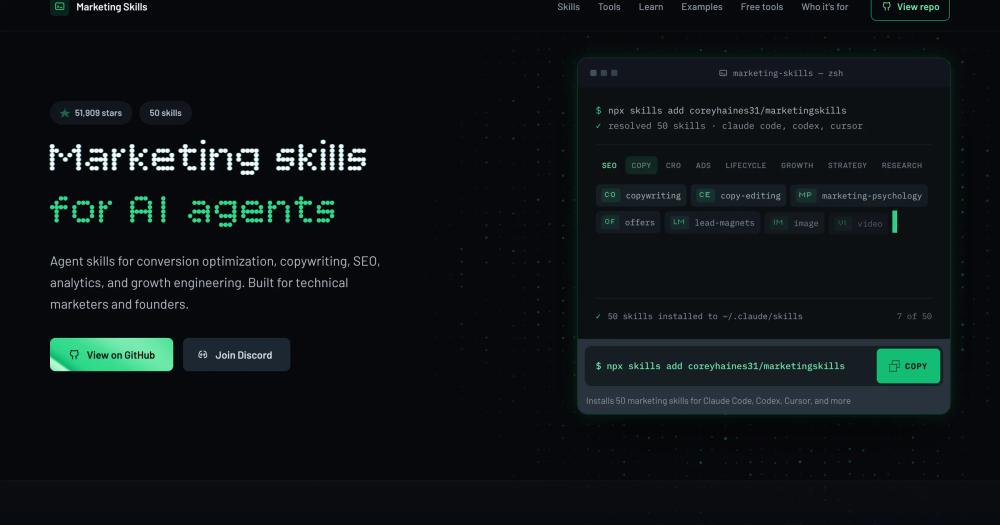Click 'Installs 50 marketing skills' caption

718,401
